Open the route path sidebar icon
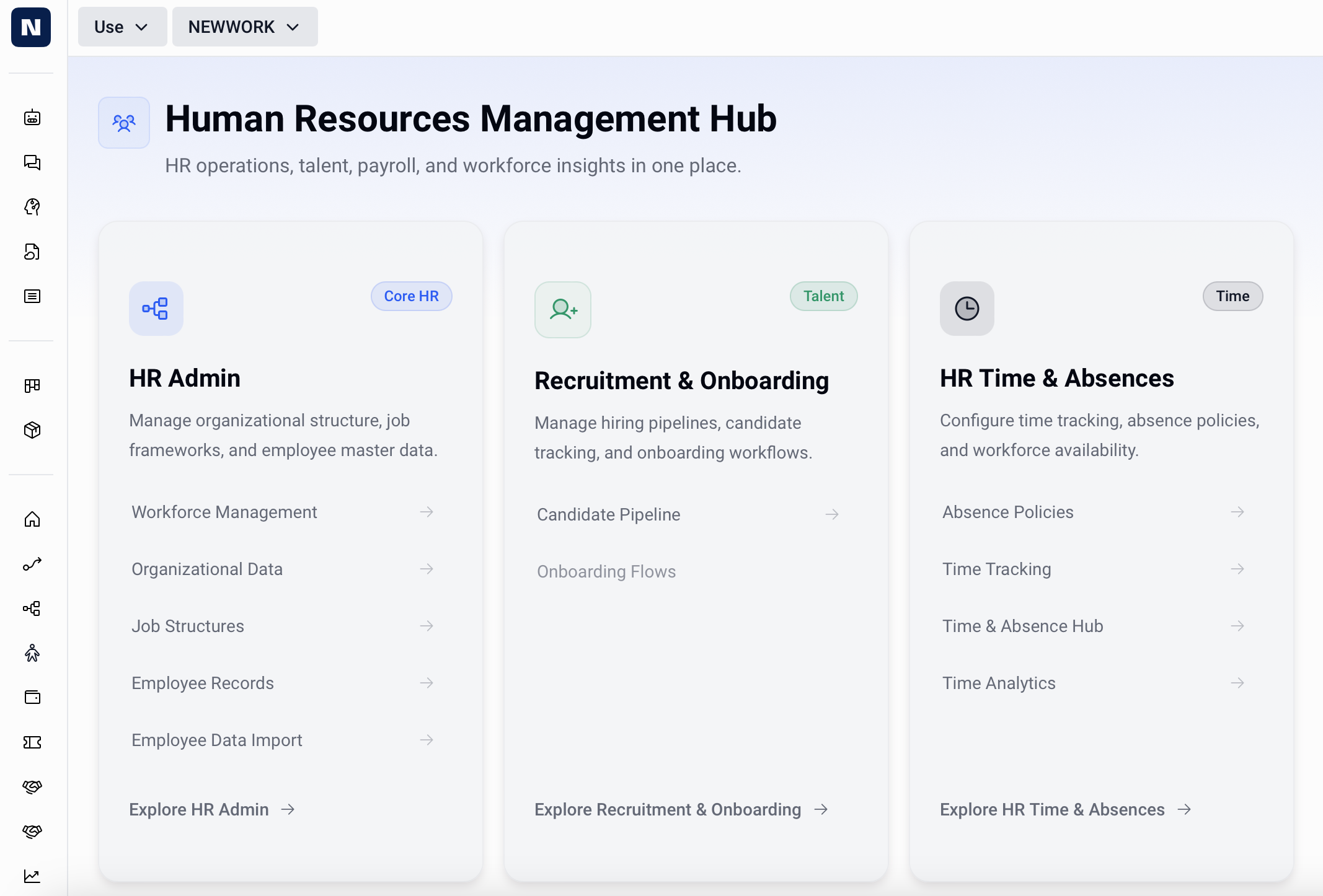The height and width of the screenshot is (896, 1323). tap(32, 564)
